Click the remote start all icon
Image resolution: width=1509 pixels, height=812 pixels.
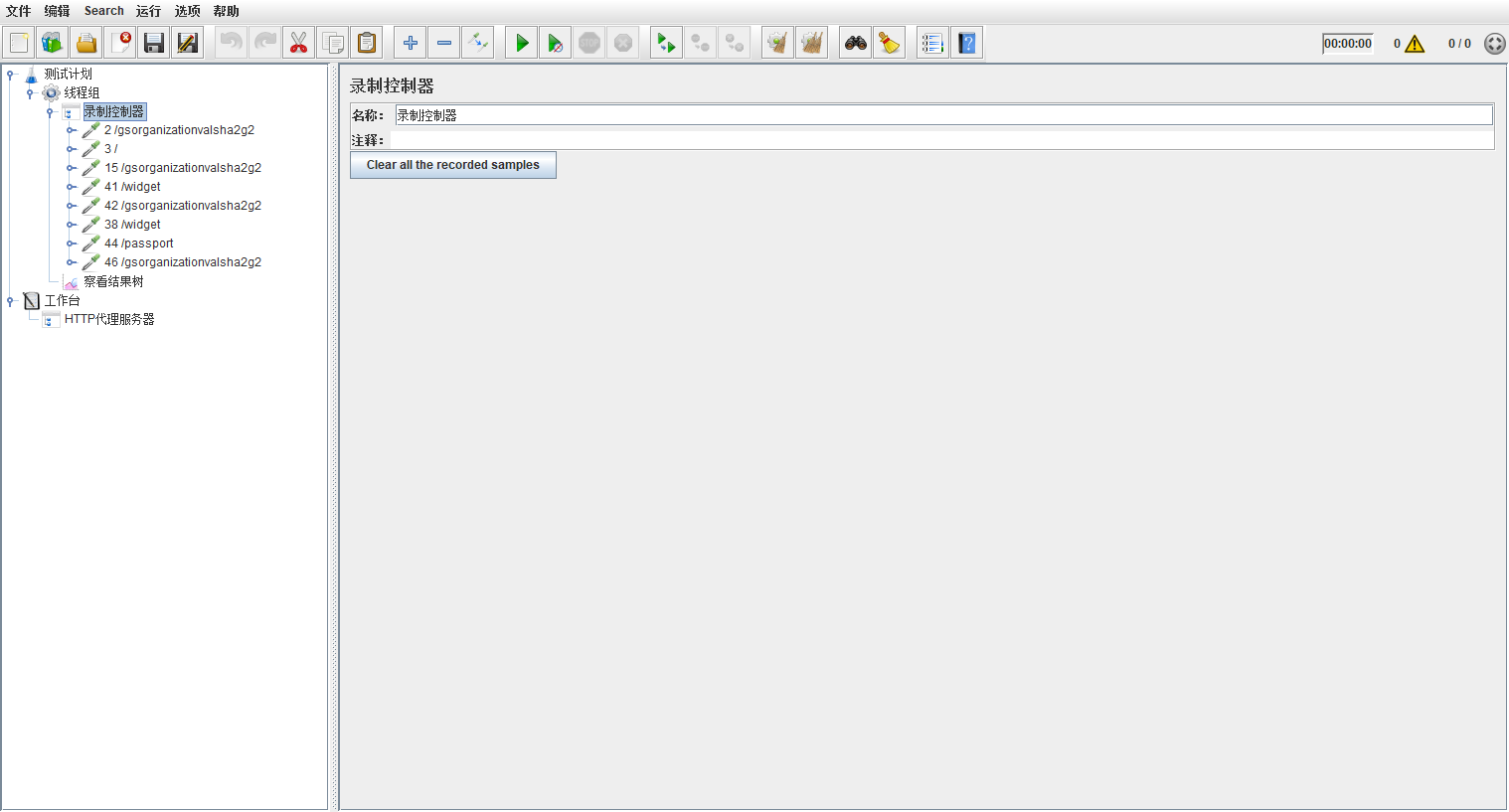[x=666, y=42]
